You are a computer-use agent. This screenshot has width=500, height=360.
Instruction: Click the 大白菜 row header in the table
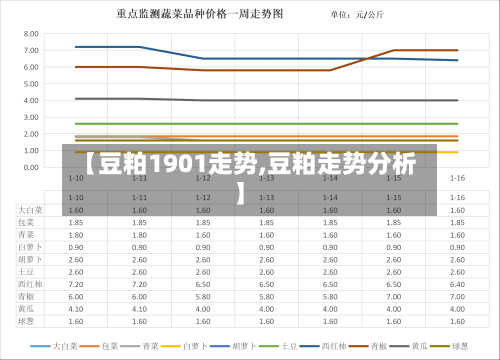[x=30, y=210]
